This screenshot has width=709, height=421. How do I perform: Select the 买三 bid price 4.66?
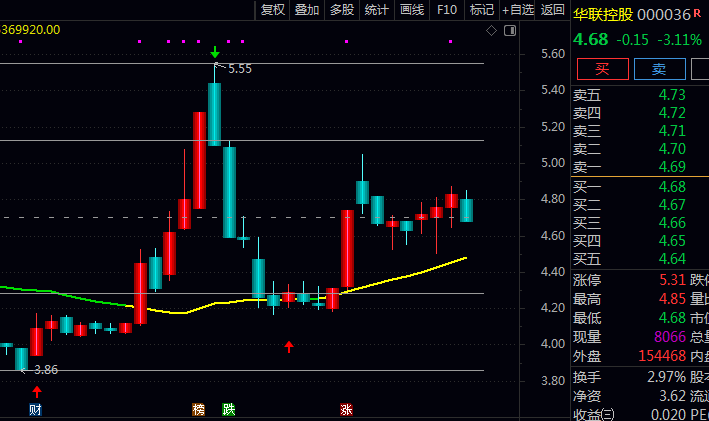(x=672, y=223)
